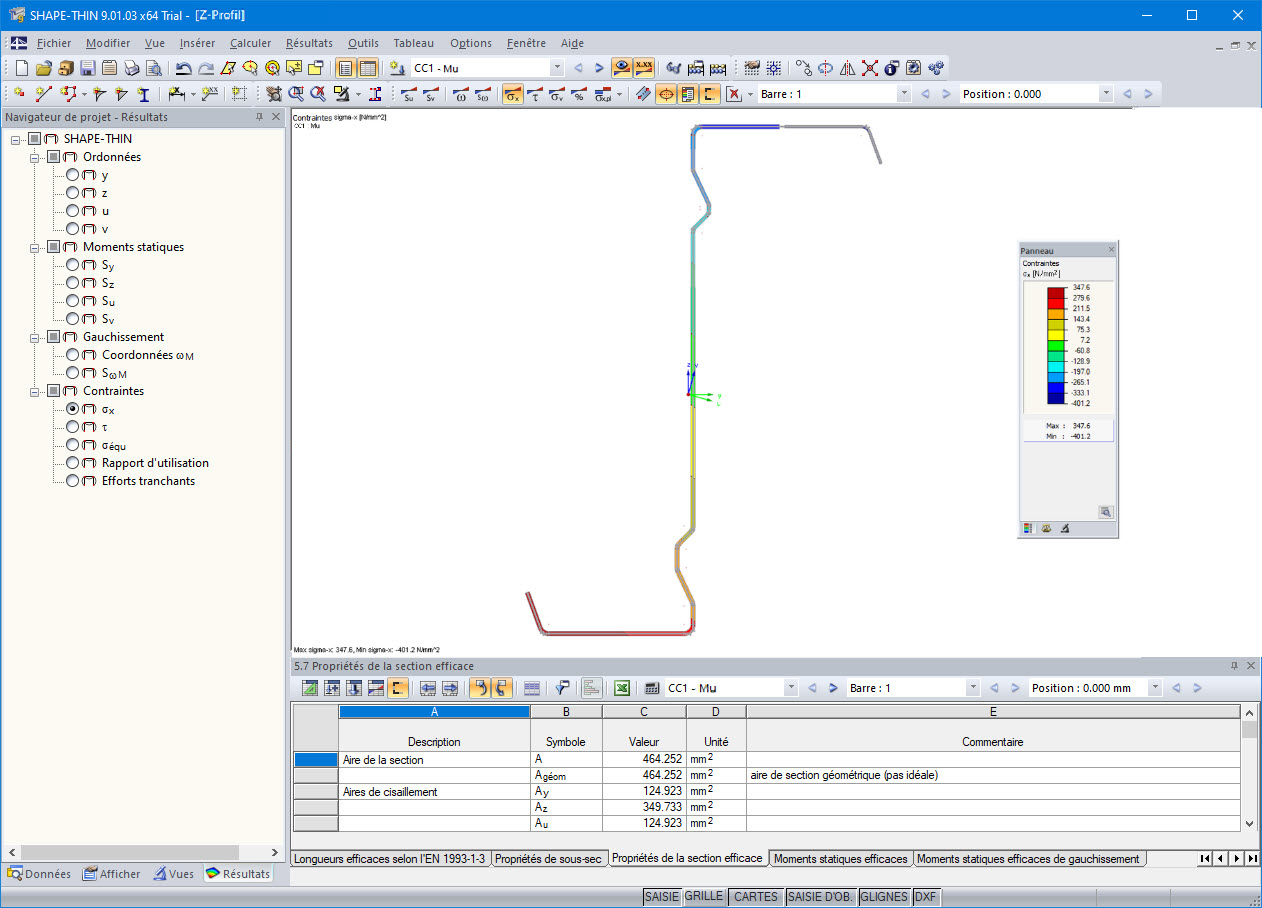
Task: Toggle the Contraintes group checkbox
Action: tap(53, 391)
